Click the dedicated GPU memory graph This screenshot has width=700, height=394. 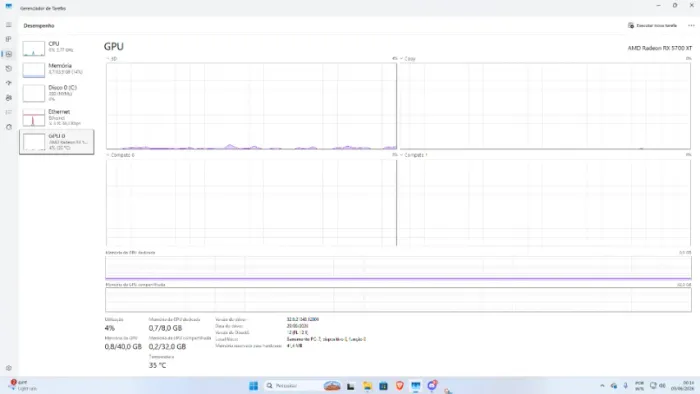398,268
